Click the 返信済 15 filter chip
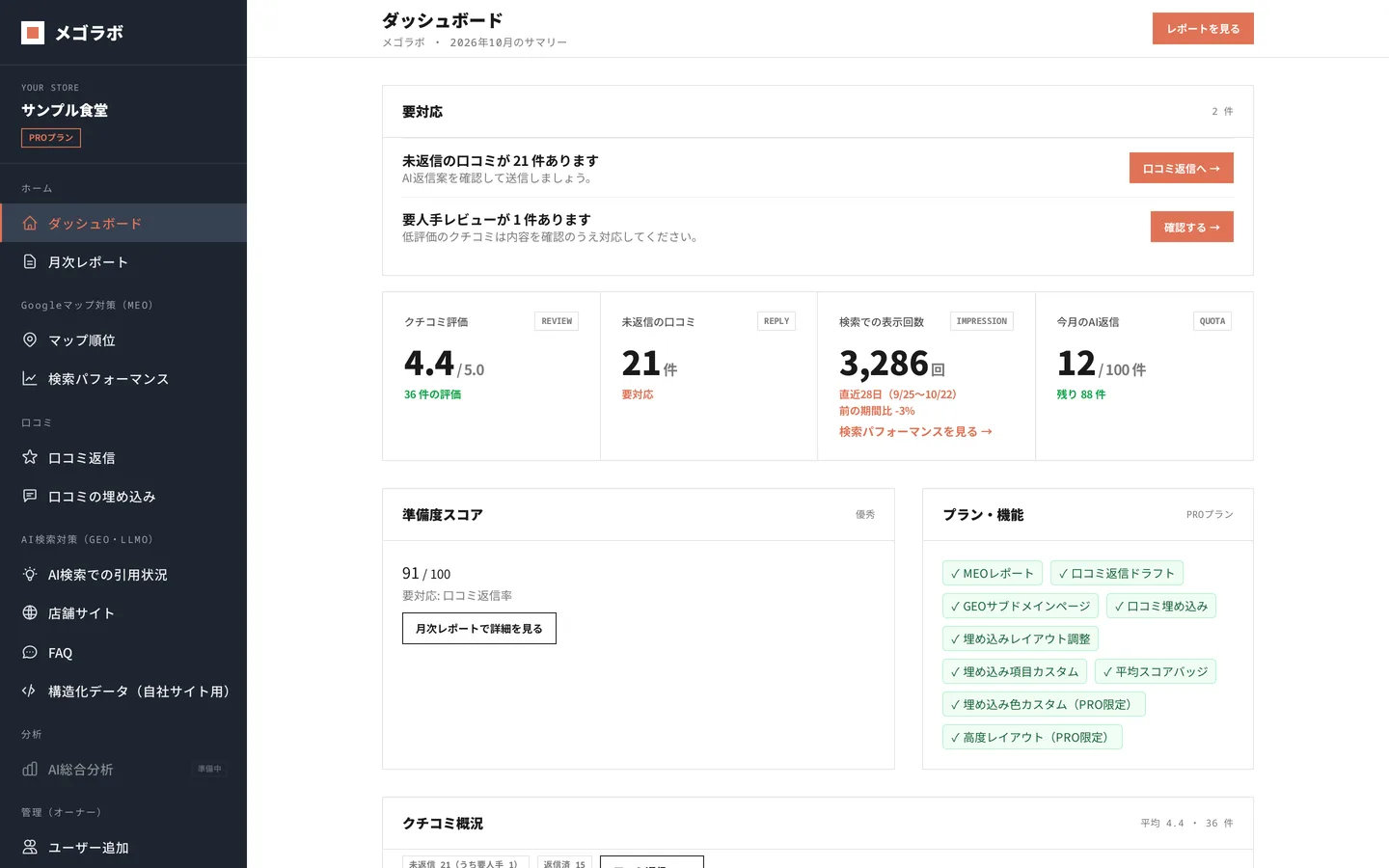The image size is (1389, 868). 564,863
